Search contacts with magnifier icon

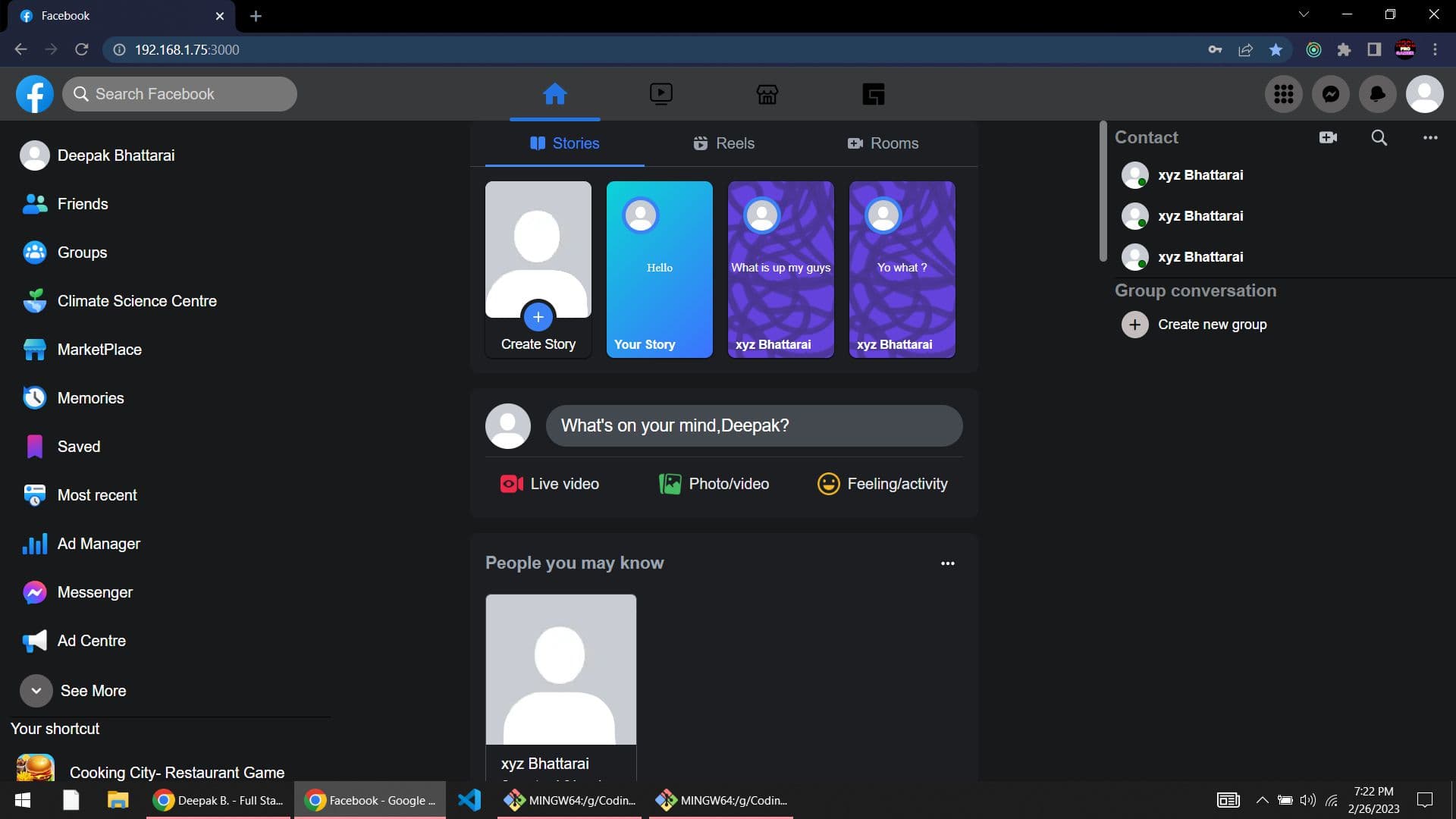pos(1379,137)
